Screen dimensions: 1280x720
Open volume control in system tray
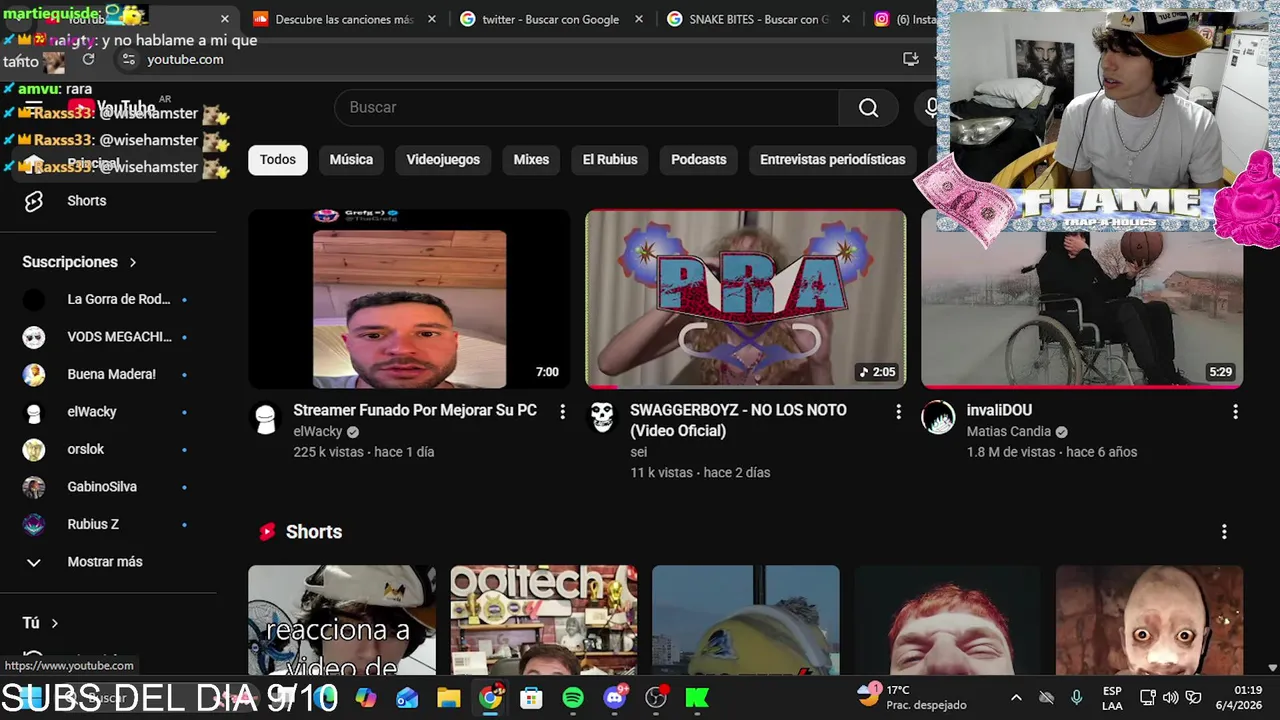1170,697
